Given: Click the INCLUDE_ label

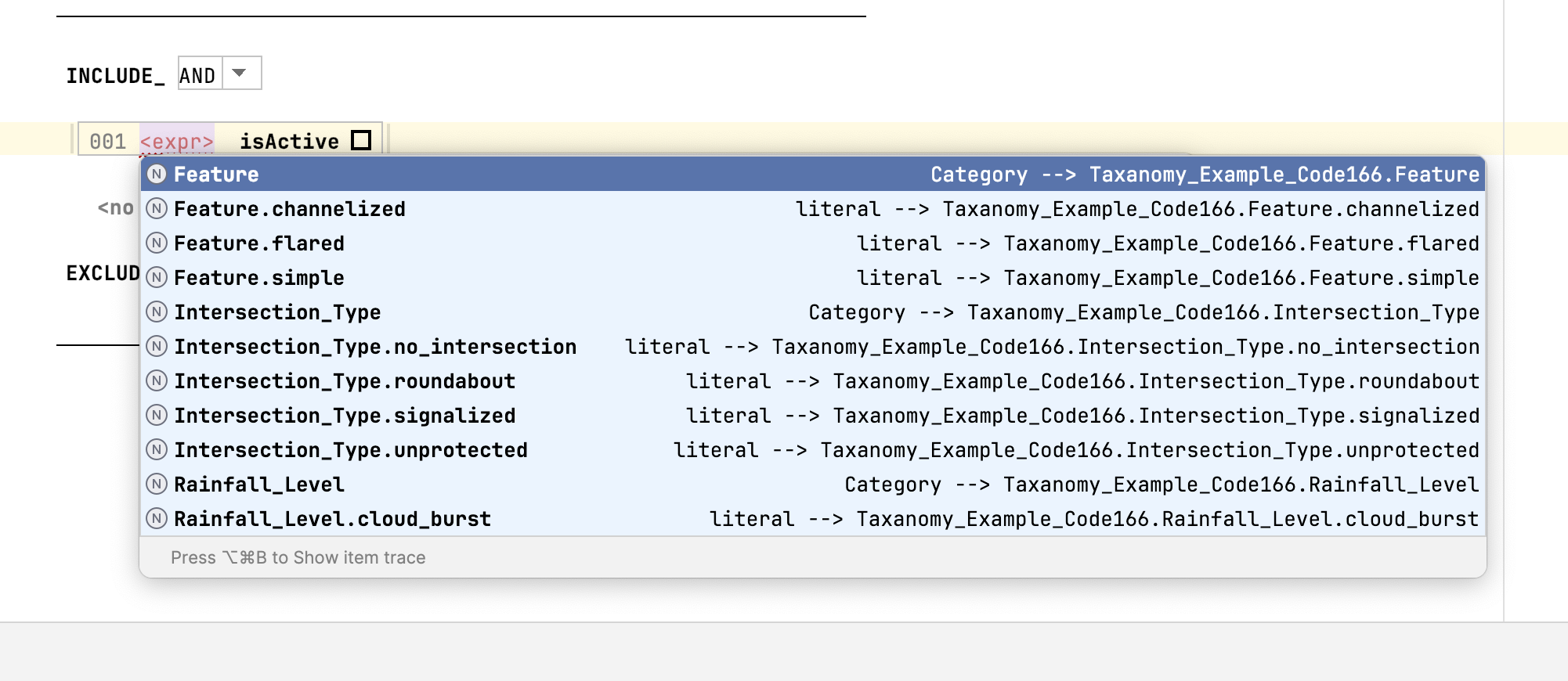Looking at the screenshot, I should [x=115, y=76].
